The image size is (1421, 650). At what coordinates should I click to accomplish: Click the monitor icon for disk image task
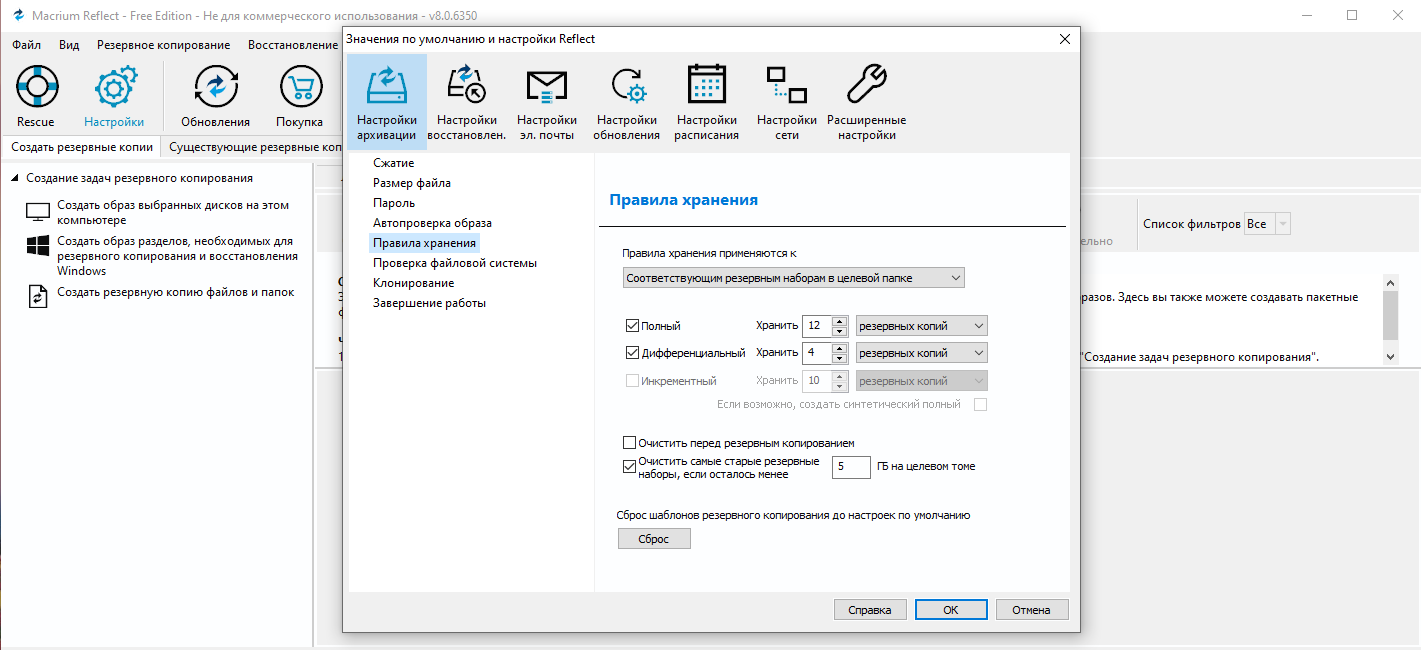pos(38,212)
